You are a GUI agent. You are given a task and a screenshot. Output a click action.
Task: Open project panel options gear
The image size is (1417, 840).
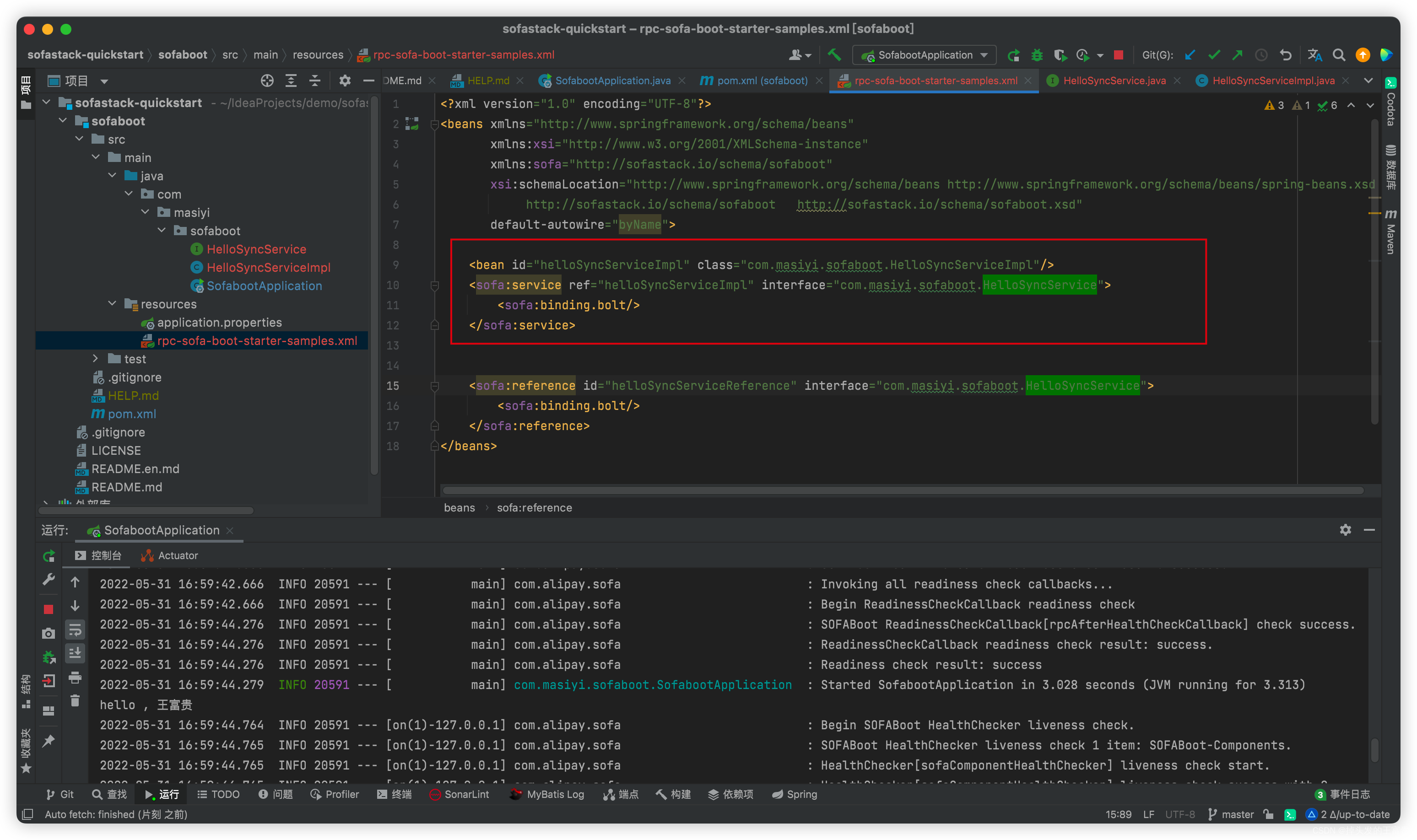(344, 81)
